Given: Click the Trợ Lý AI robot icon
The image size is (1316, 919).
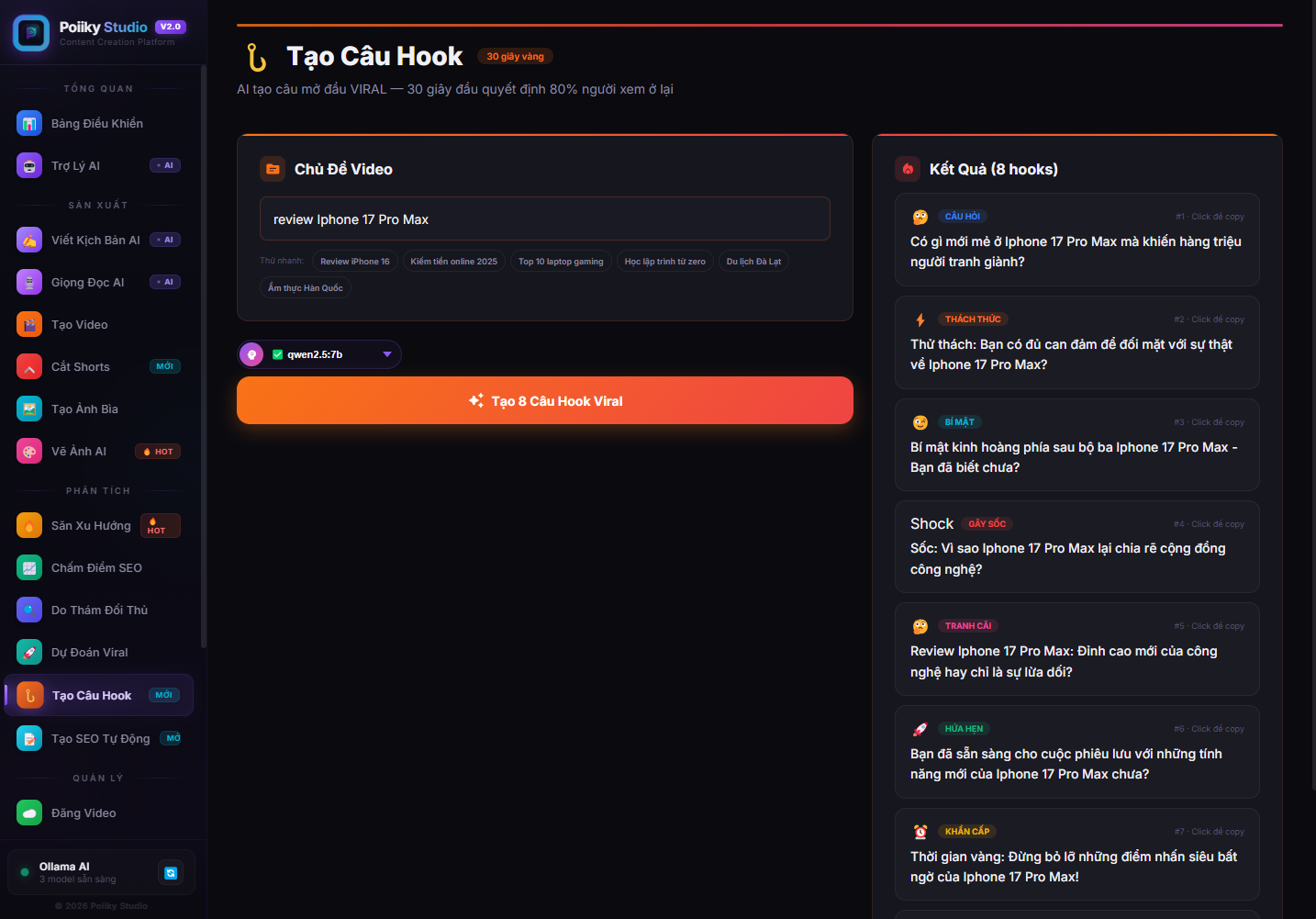Looking at the screenshot, I should pos(29,165).
